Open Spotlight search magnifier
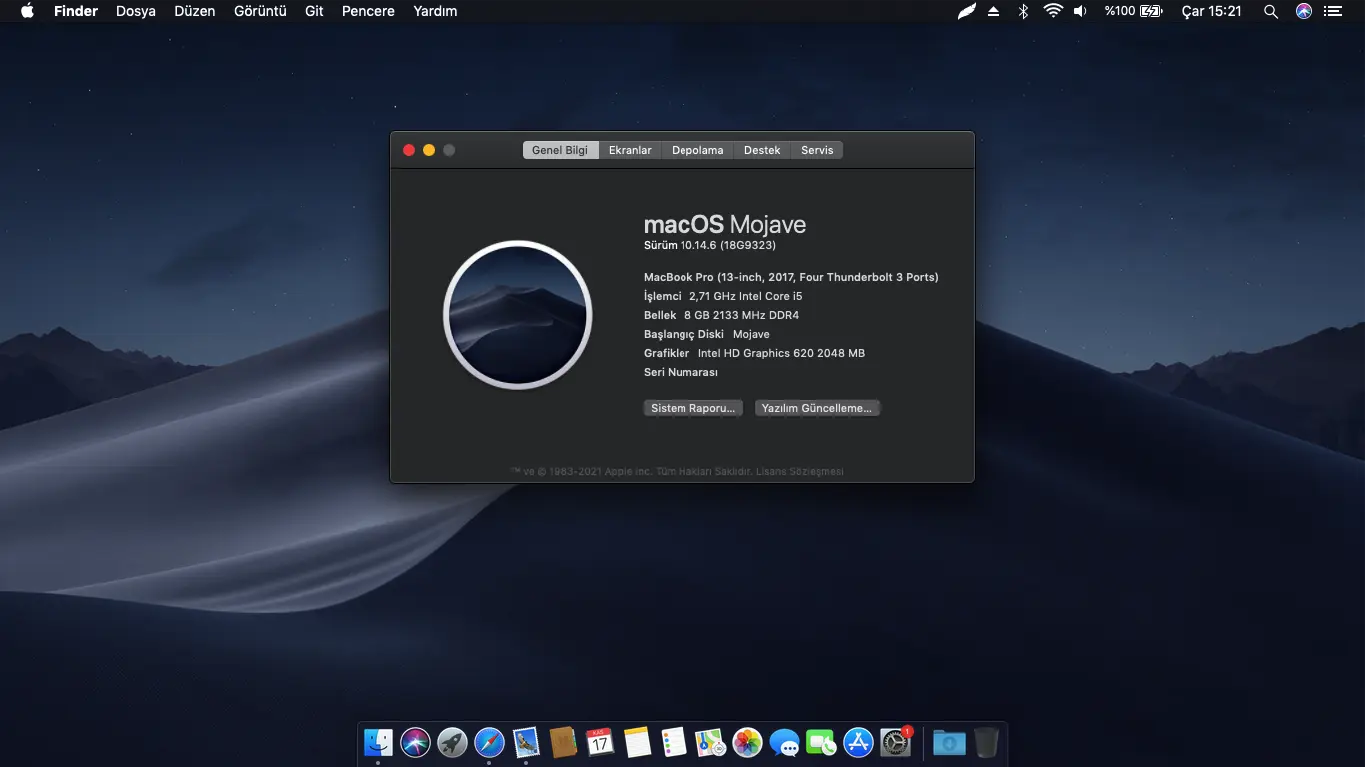Viewport: 1365px width, 767px height. 1271,11
